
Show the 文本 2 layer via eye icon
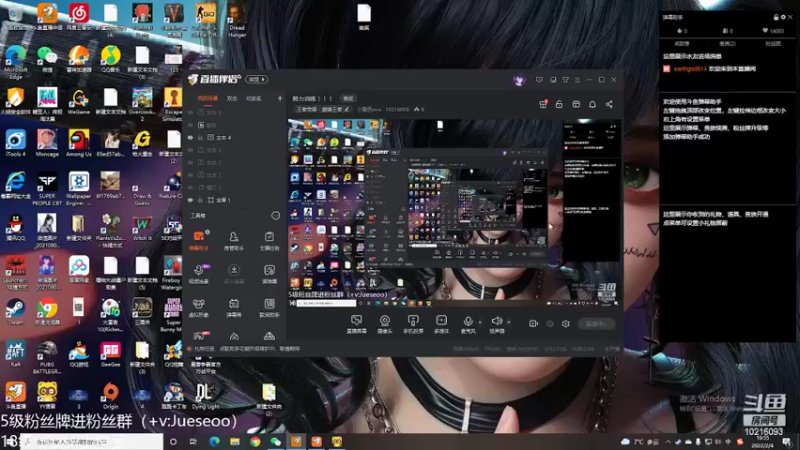click(190, 162)
